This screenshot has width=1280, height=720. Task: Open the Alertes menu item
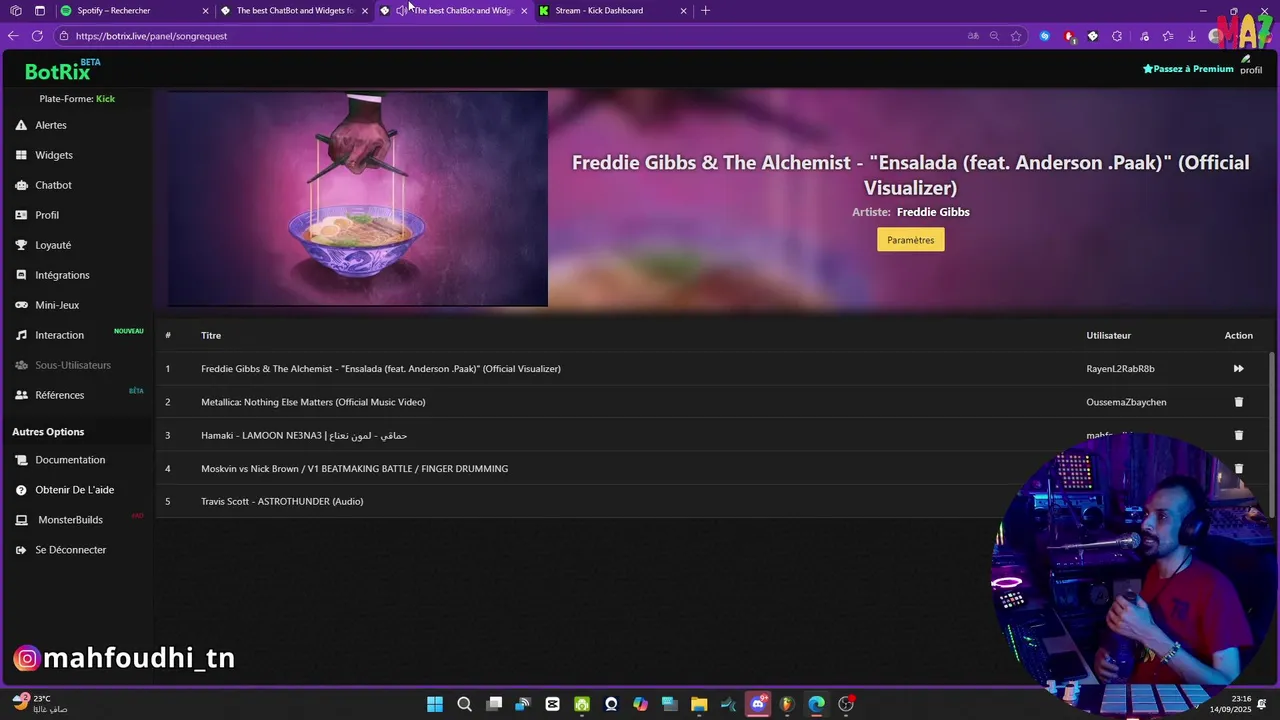tap(51, 125)
